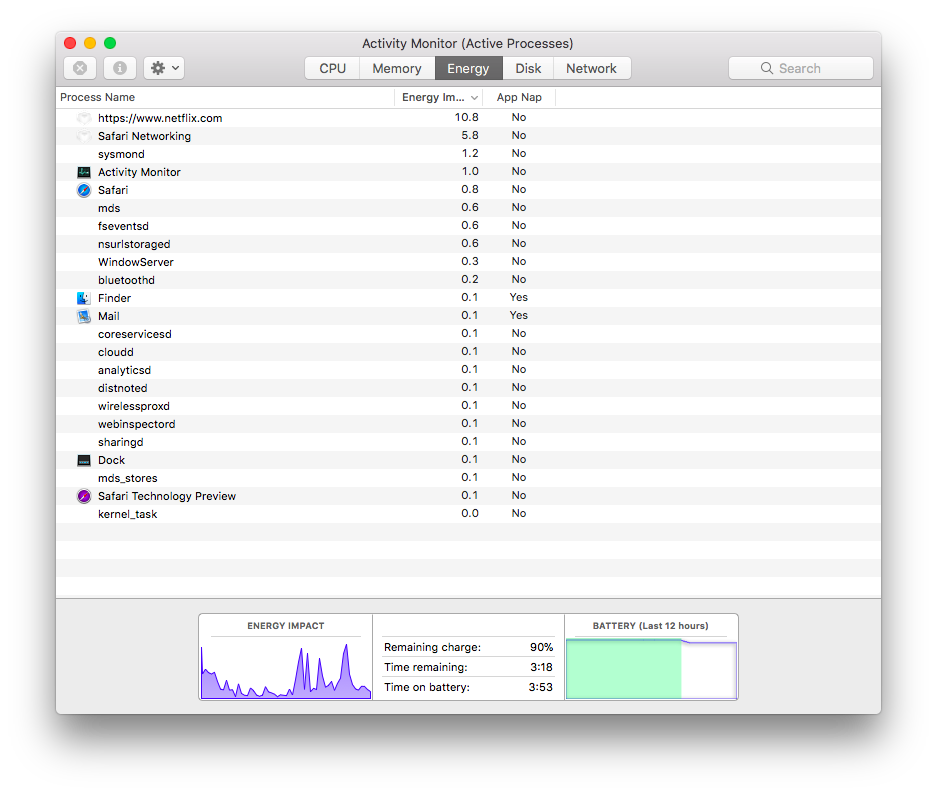Click the netflix.com process placeholder icon
The image size is (937, 794).
tap(84, 118)
